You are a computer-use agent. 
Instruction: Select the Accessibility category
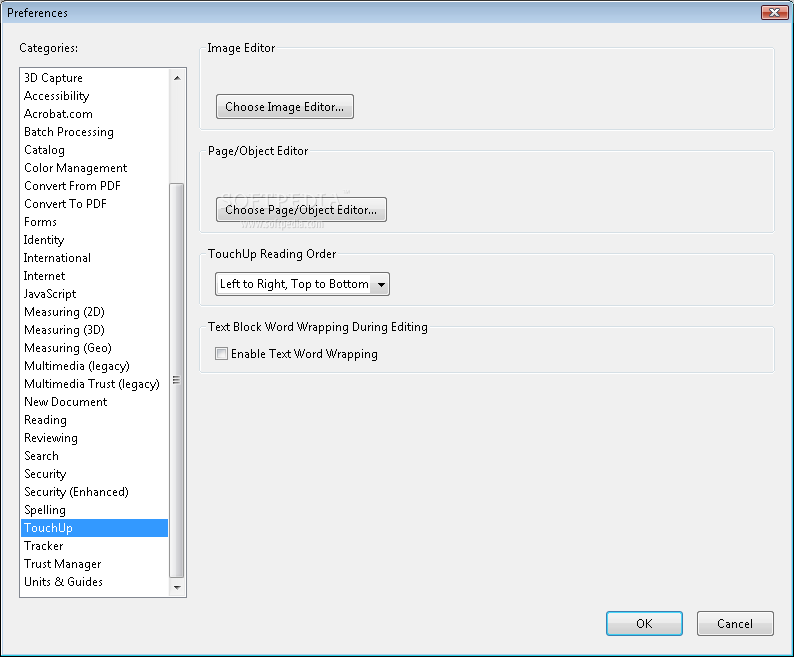pyautogui.click(x=94, y=96)
